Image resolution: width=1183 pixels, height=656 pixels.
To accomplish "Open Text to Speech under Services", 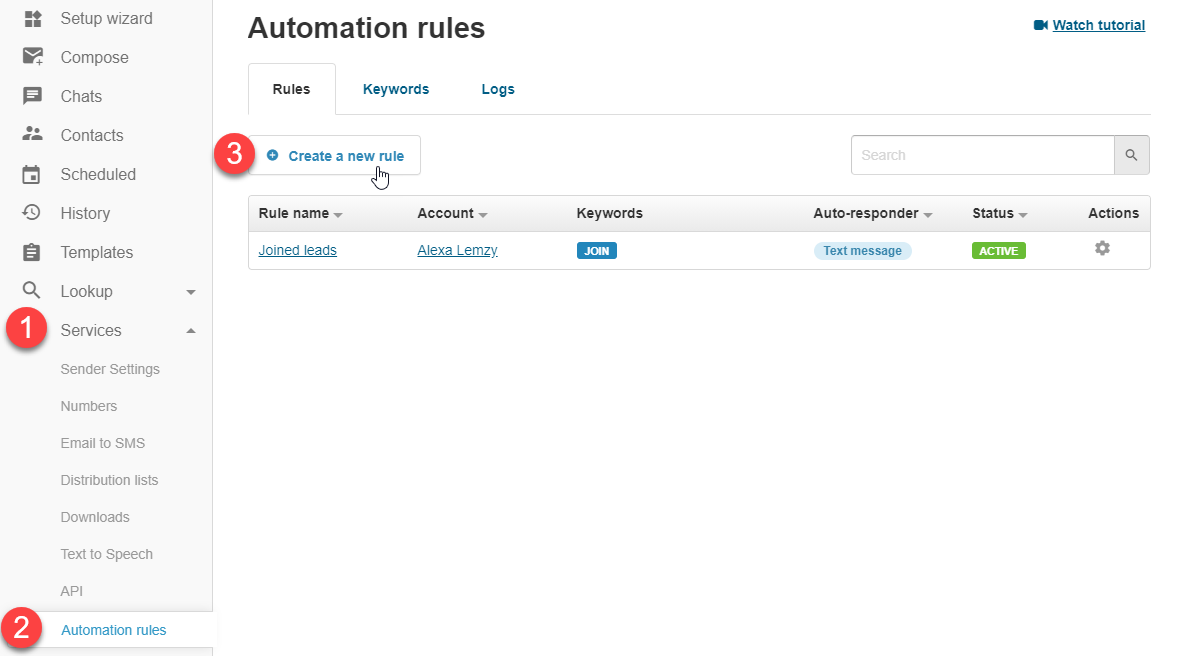I will (106, 554).
